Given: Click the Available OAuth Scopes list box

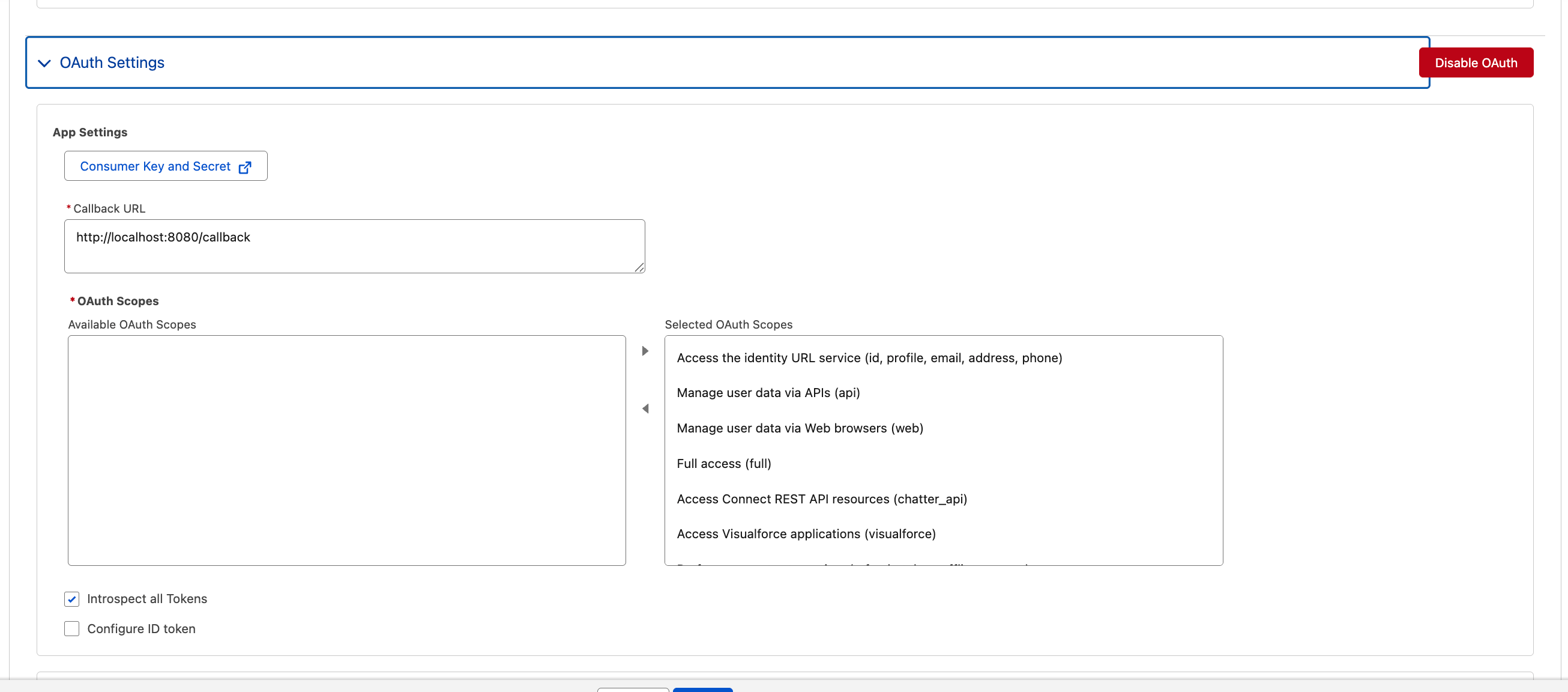Looking at the screenshot, I should tap(346, 450).
